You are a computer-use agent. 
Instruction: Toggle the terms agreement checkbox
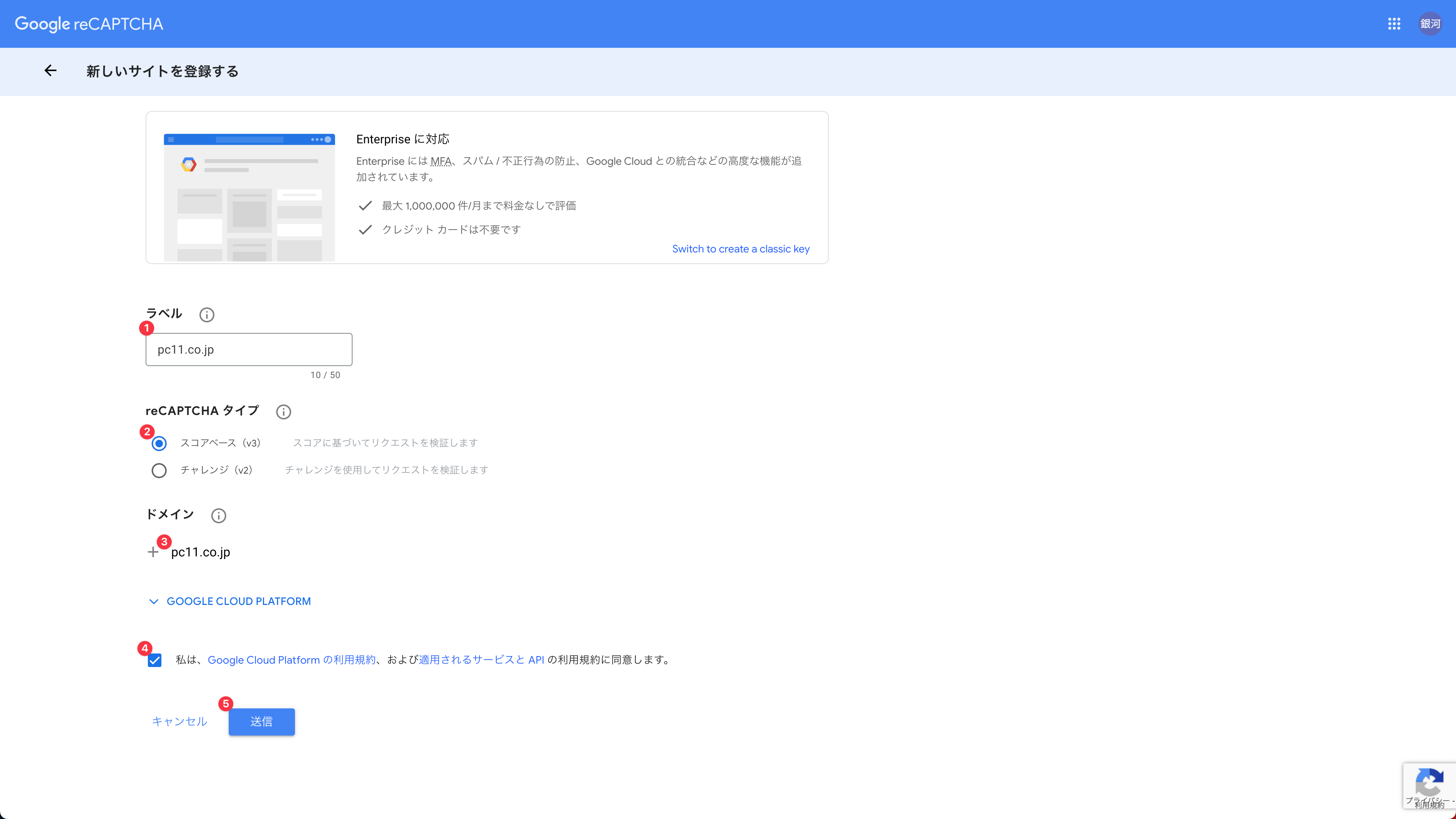155,660
